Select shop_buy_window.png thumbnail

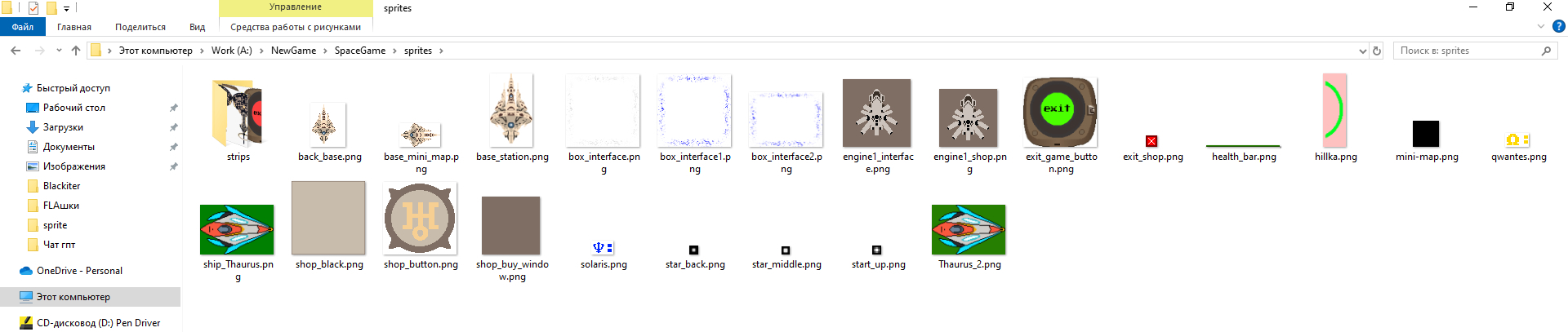pos(511,226)
